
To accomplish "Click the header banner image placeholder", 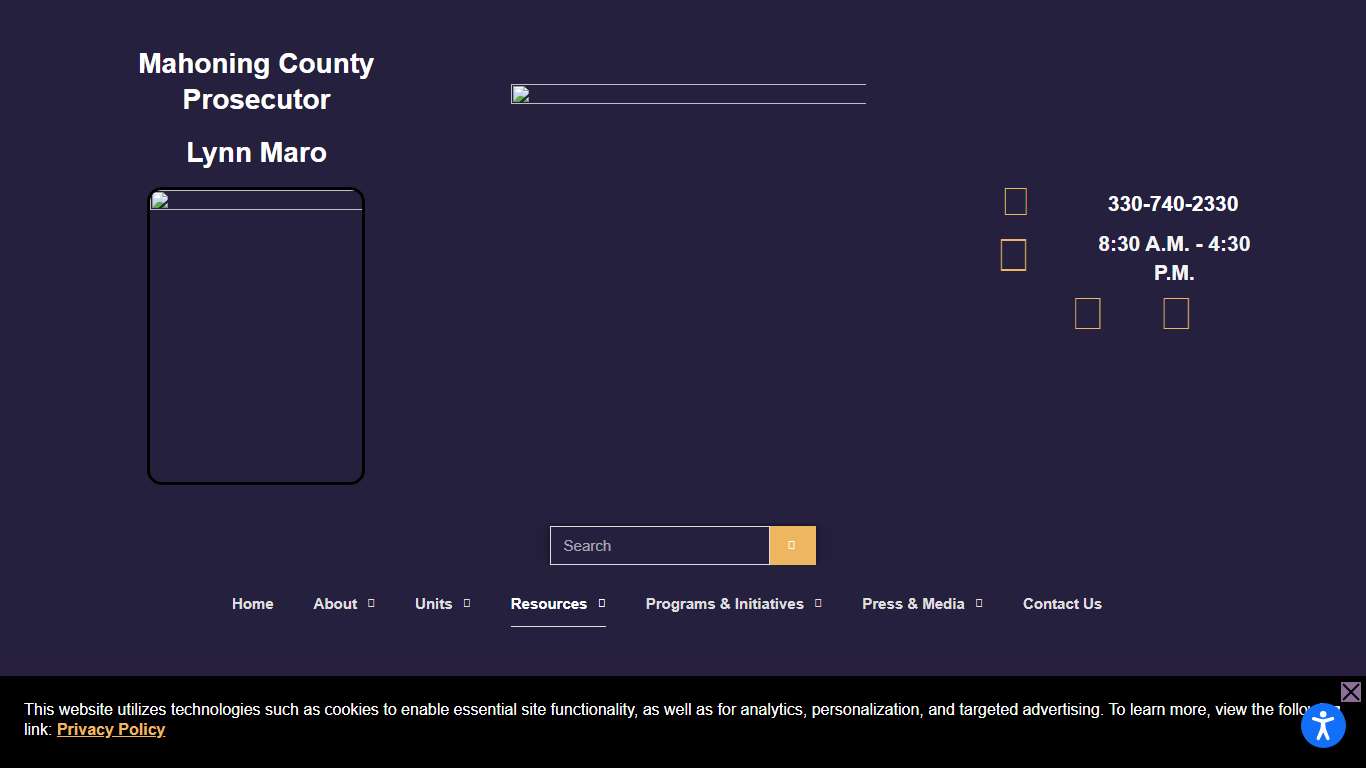I will pyautogui.click(x=688, y=94).
